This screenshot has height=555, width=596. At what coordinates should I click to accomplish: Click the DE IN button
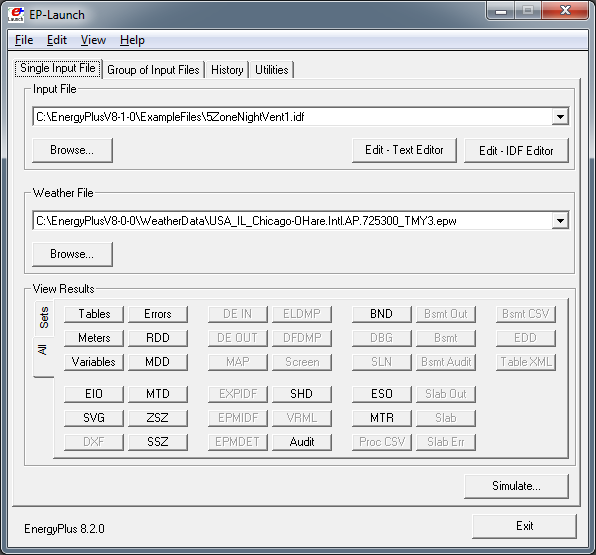tap(238, 314)
